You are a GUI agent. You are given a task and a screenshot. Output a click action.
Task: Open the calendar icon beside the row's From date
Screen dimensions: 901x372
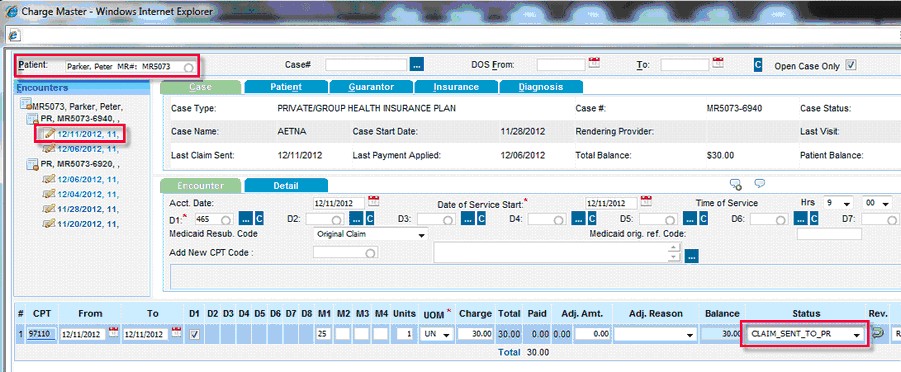click(x=114, y=332)
